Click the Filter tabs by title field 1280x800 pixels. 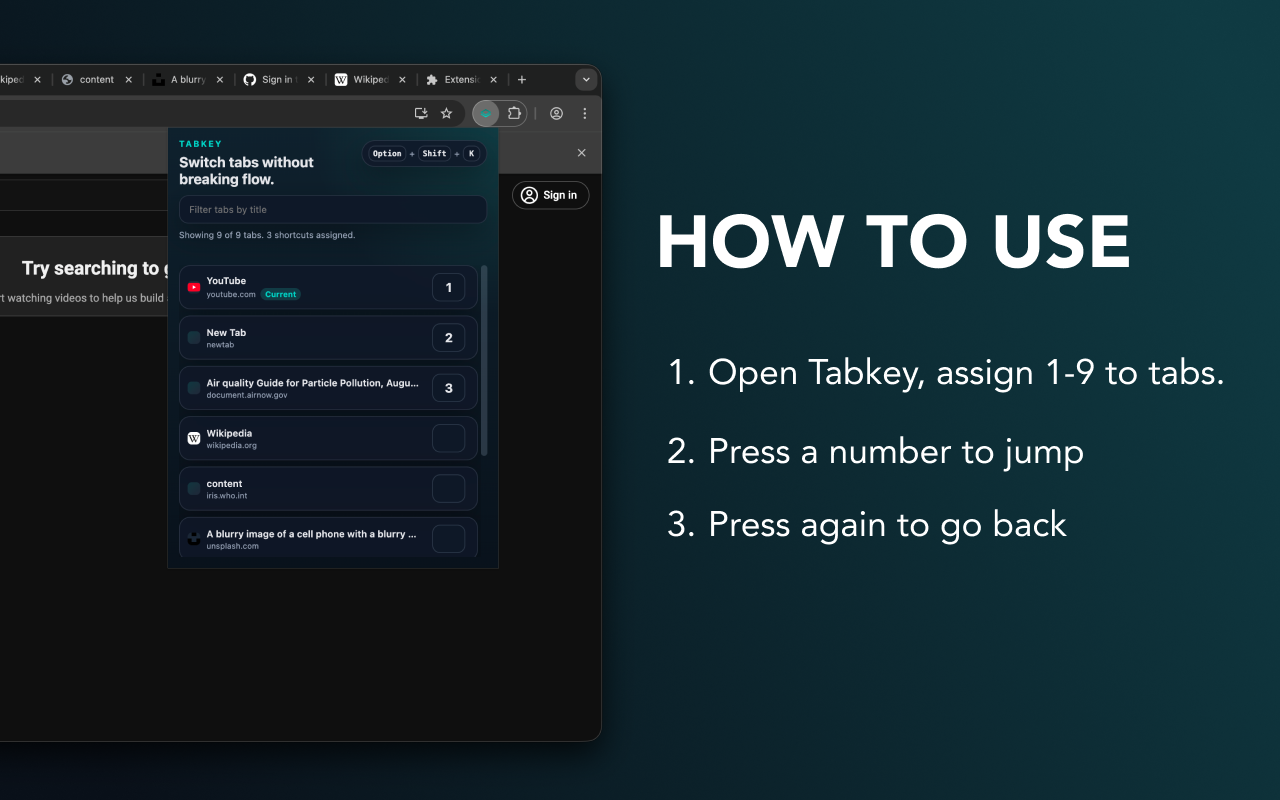click(332, 209)
